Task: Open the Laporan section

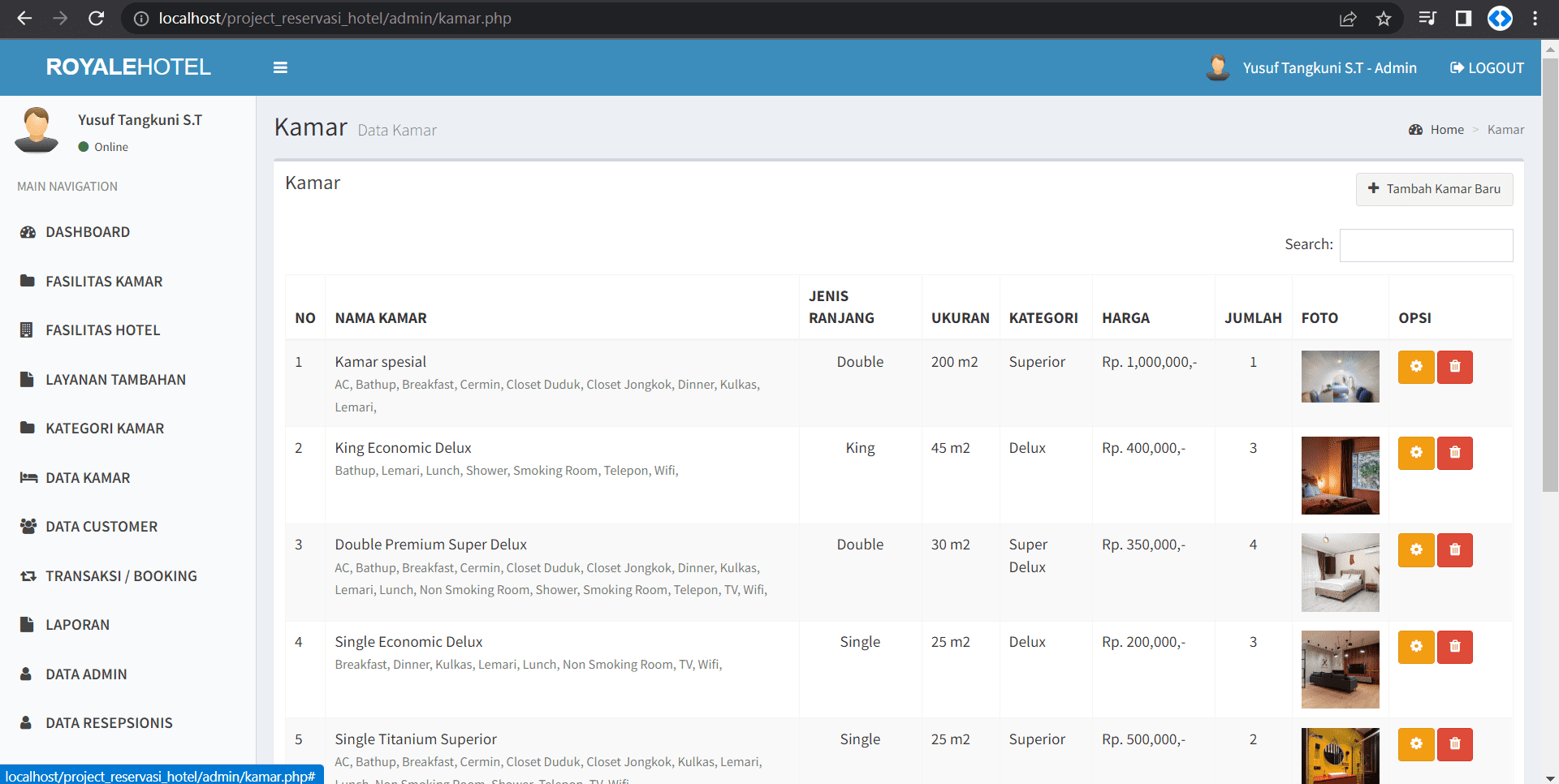Action: tap(77, 625)
